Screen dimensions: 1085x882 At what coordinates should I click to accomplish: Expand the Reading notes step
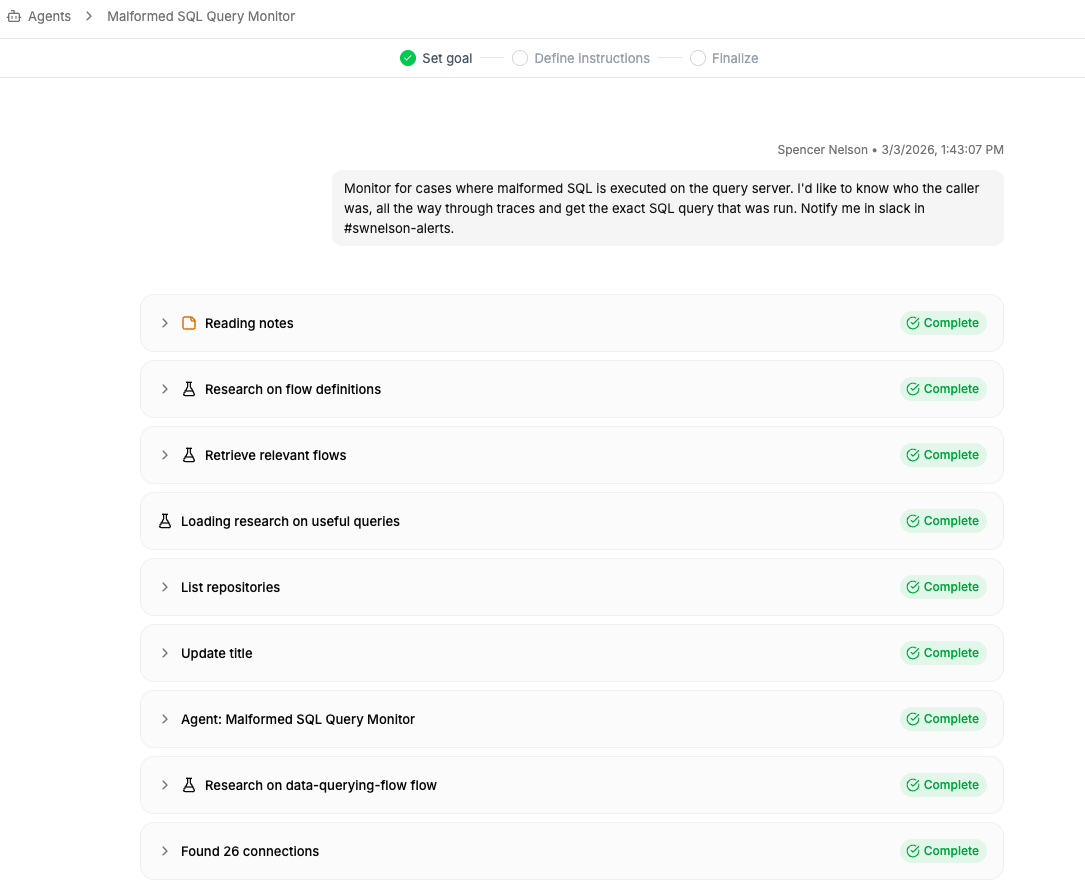point(165,323)
